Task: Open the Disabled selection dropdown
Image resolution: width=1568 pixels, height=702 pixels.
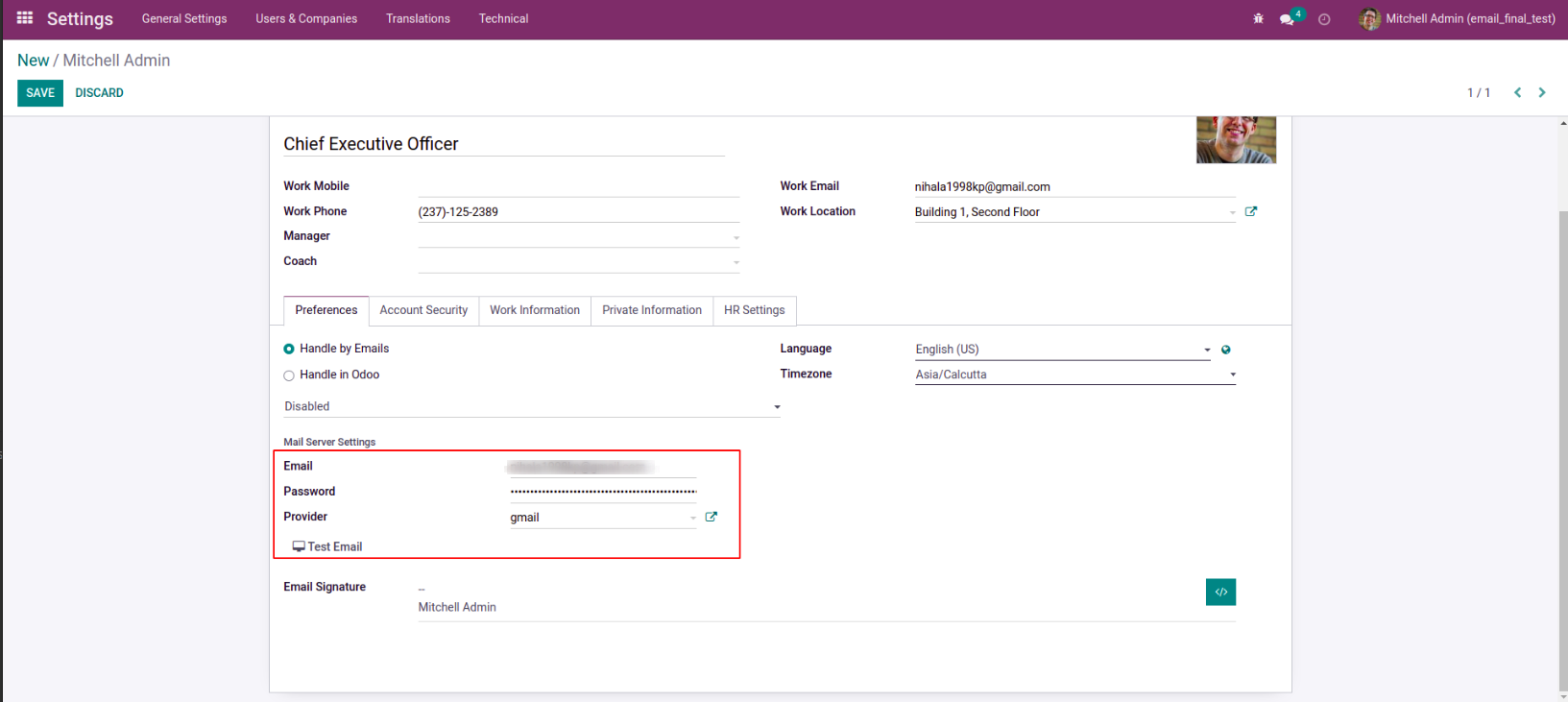Action: [x=532, y=406]
